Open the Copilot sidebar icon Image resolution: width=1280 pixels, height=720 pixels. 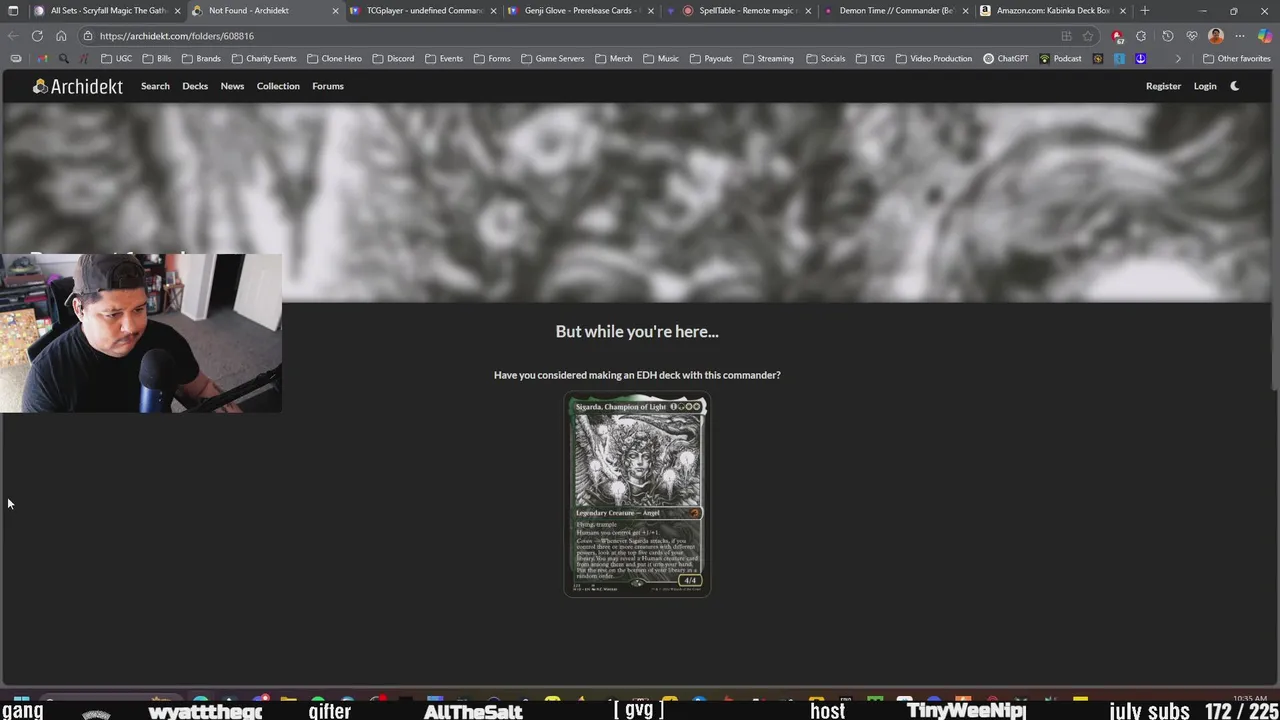pyautogui.click(x=1265, y=36)
